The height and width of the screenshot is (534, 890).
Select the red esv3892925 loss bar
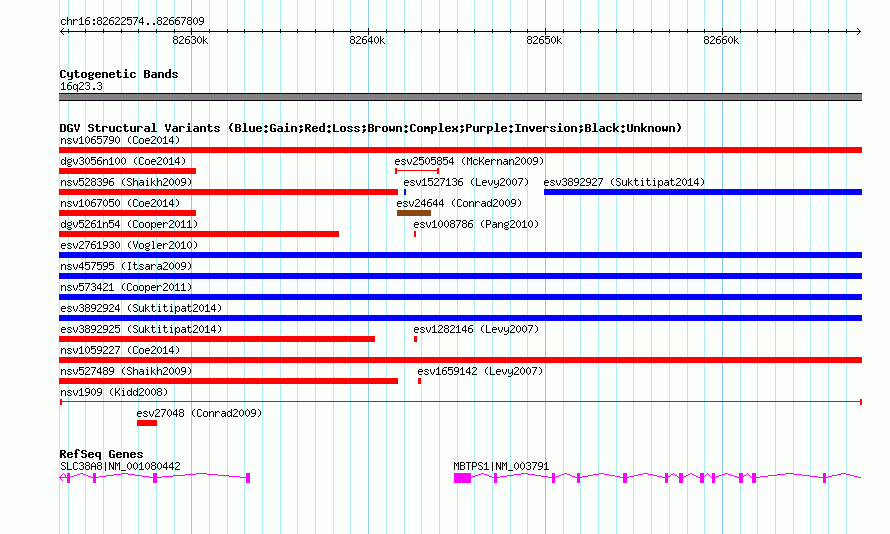217,339
